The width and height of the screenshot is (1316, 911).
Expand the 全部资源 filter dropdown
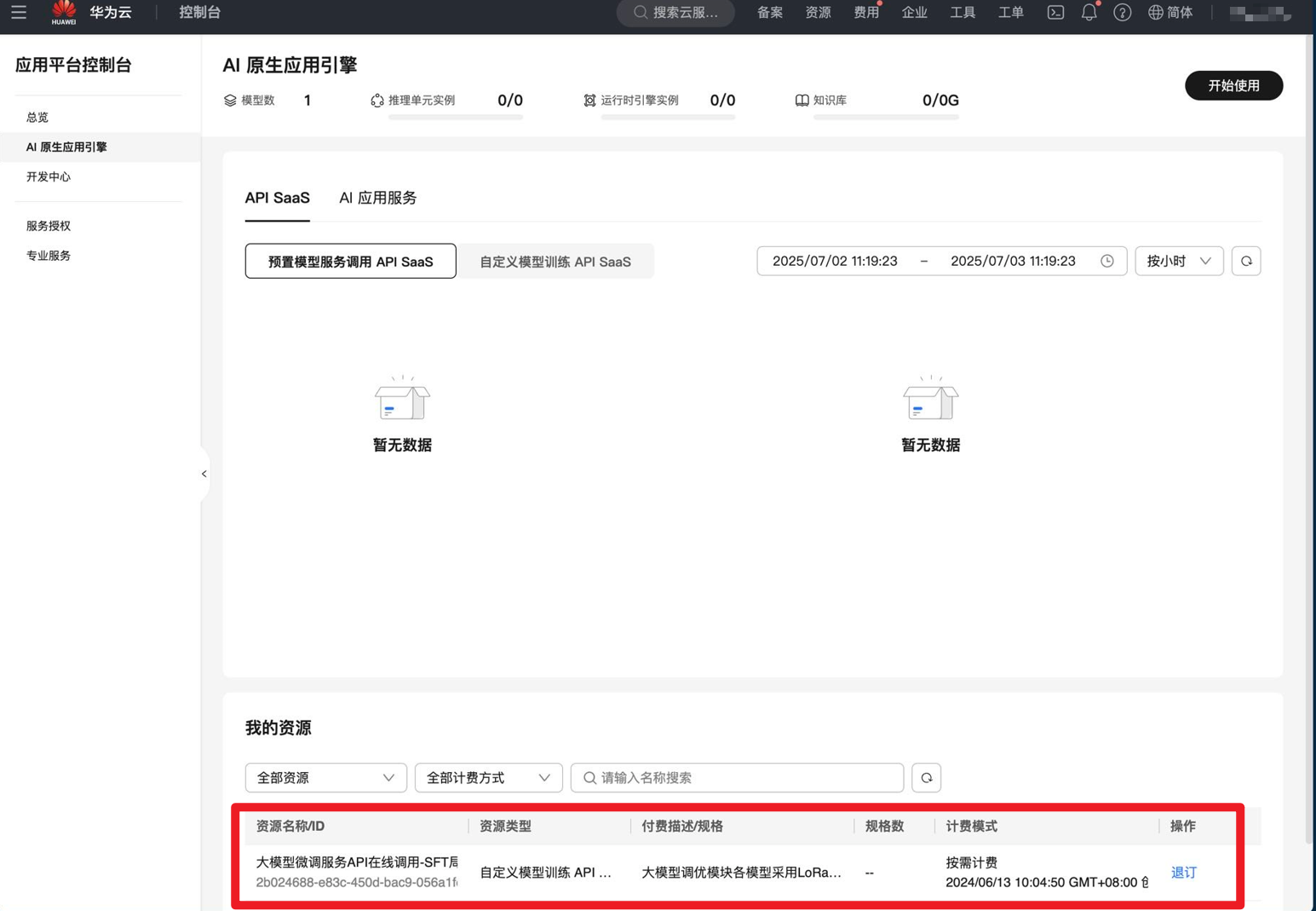tap(325, 778)
